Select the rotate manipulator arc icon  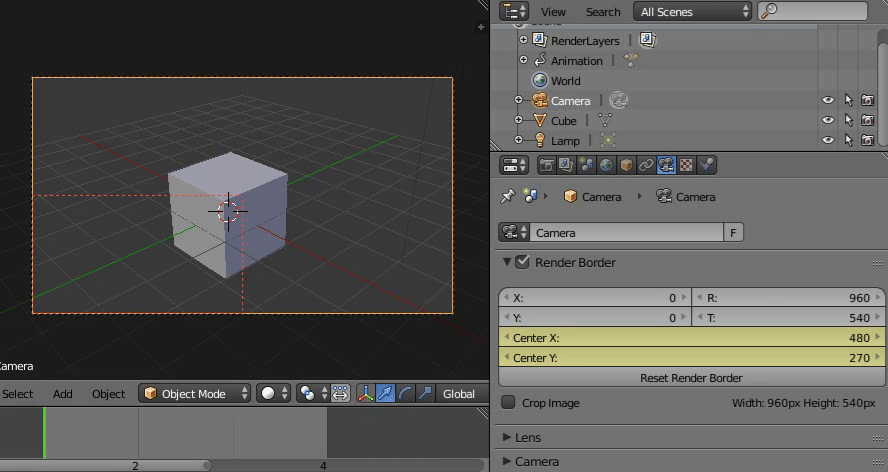coord(406,393)
